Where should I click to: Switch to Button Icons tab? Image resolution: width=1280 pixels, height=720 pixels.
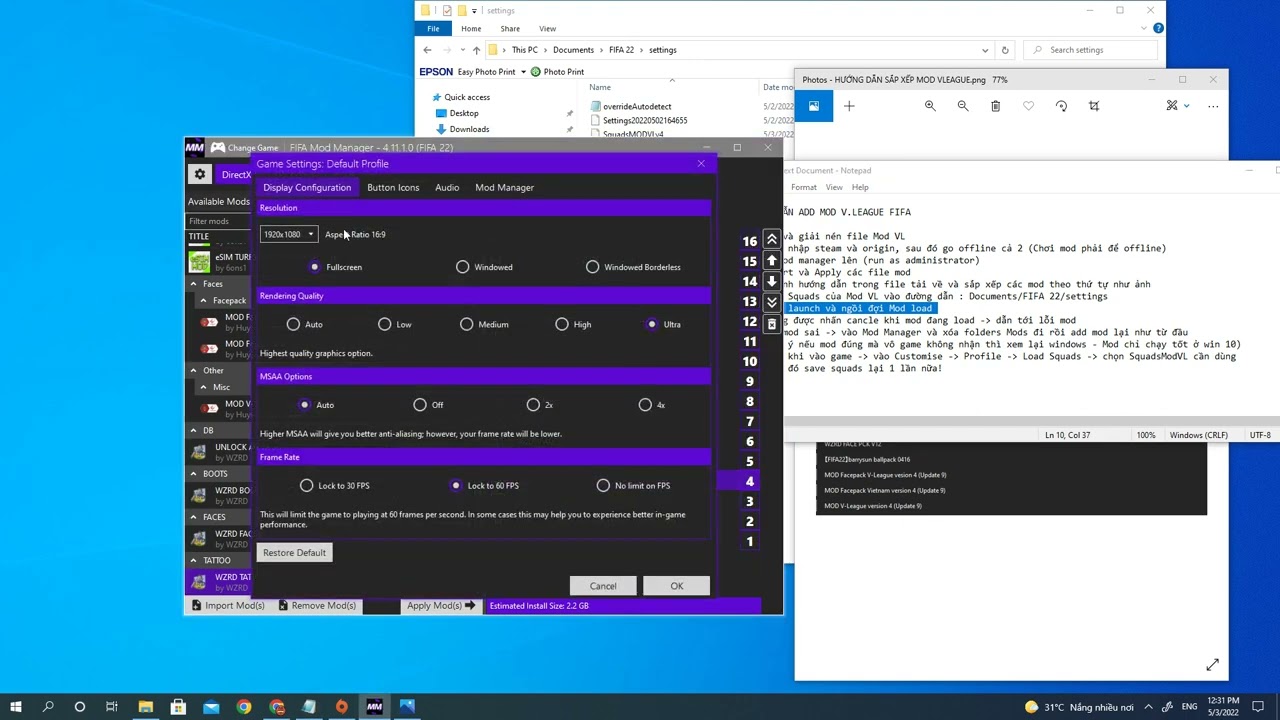tap(393, 187)
